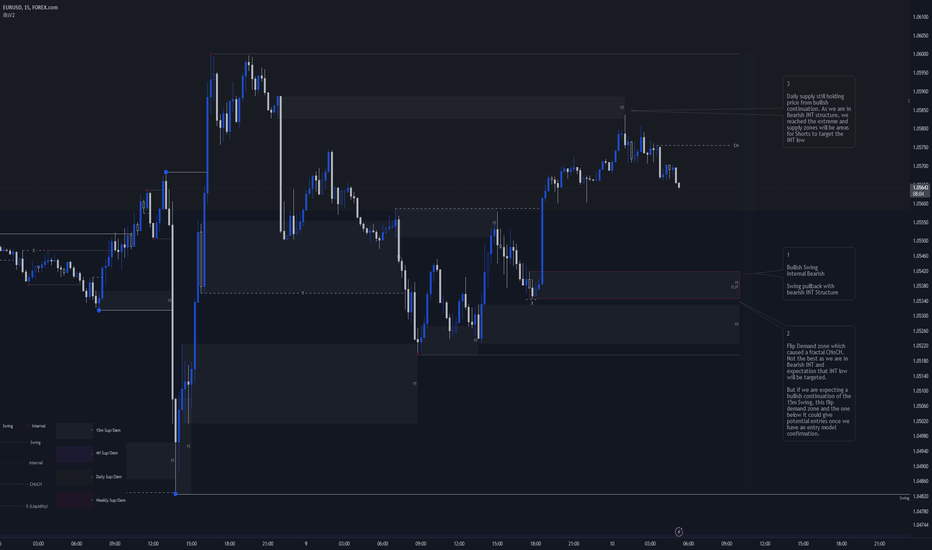The width and height of the screenshot is (932, 550).
Task: Click the red Internal marker in the legend
Action: point(27,426)
